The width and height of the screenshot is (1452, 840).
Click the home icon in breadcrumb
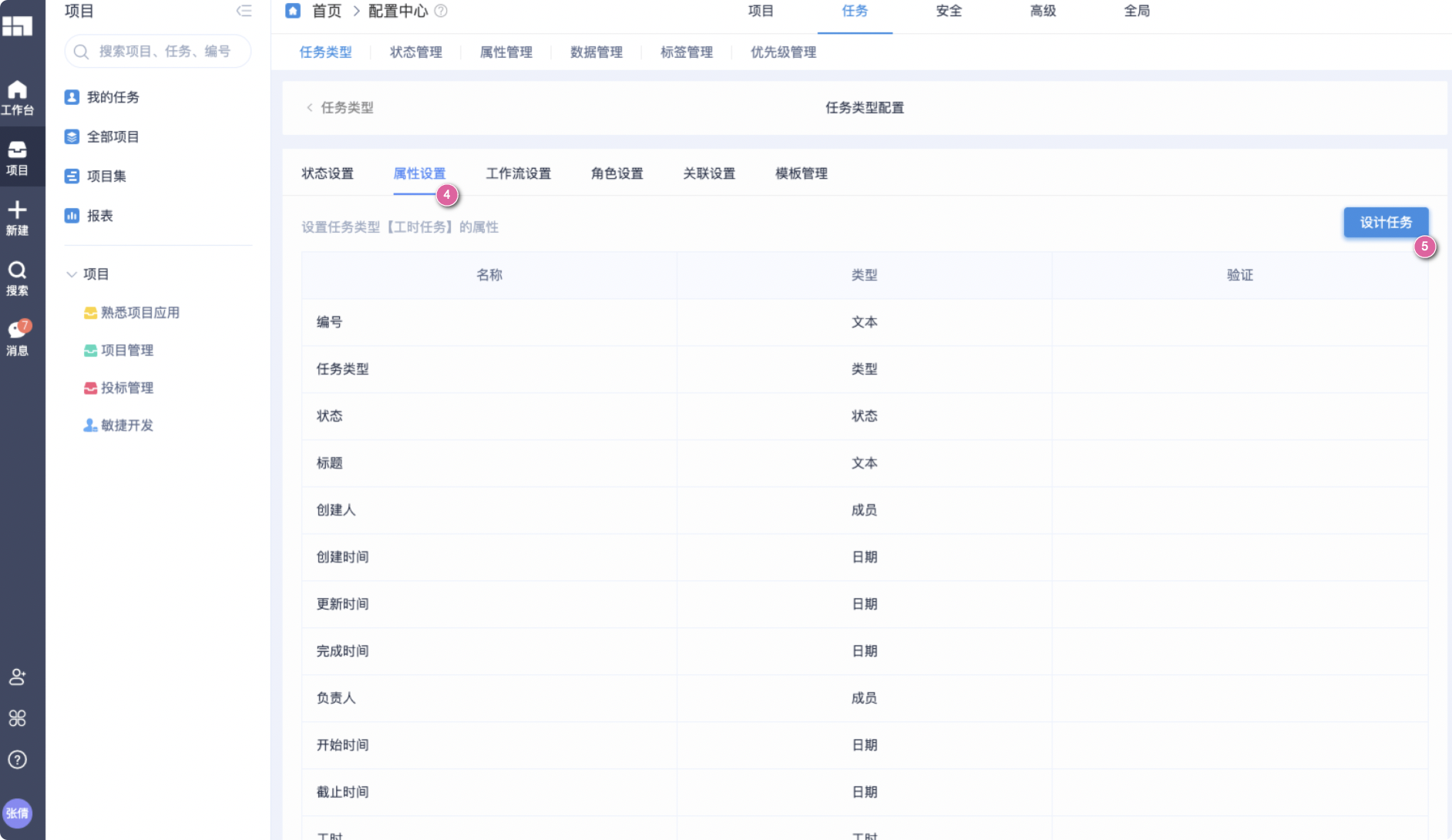tap(293, 11)
